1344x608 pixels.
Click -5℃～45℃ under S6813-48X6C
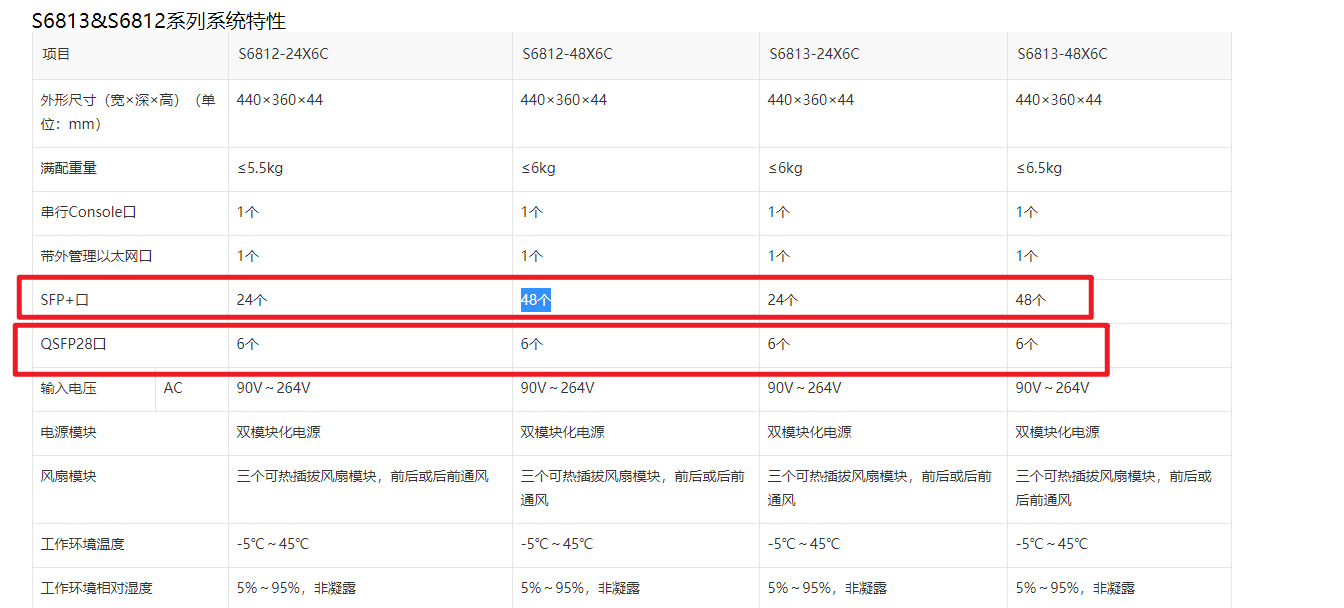[1052, 544]
